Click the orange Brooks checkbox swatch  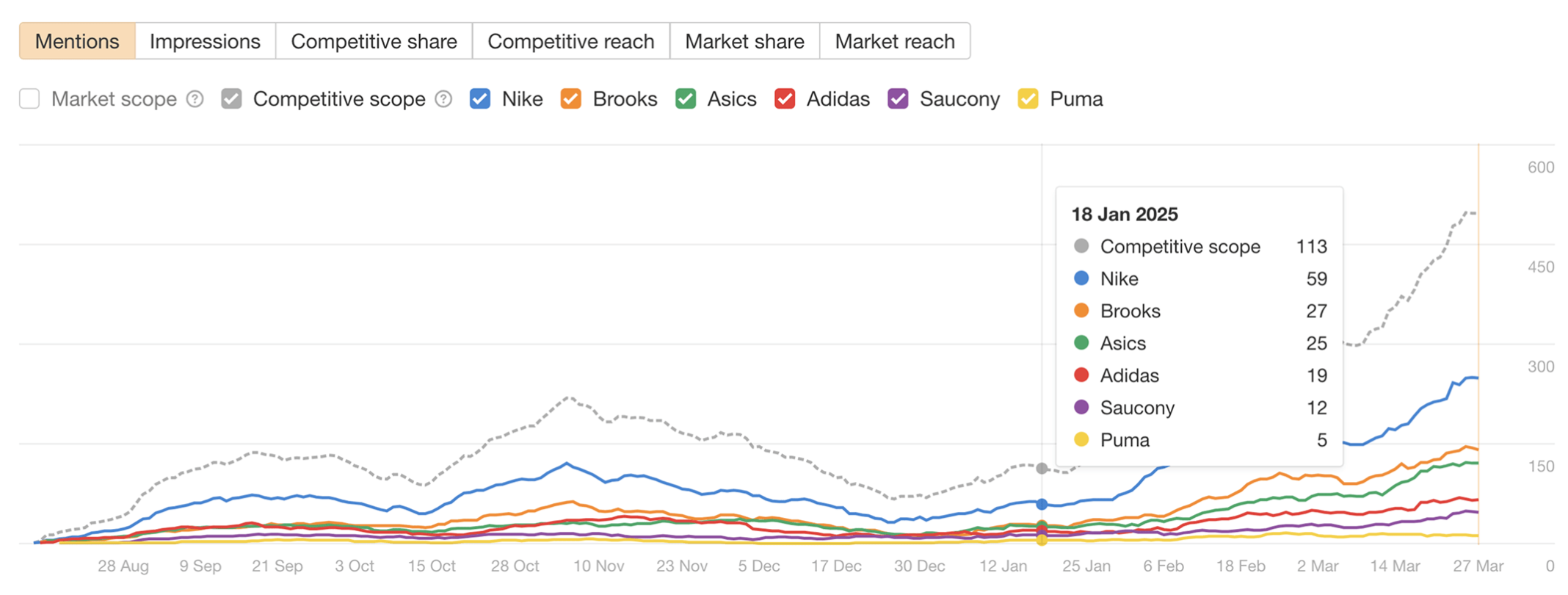(x=570, y=98)
